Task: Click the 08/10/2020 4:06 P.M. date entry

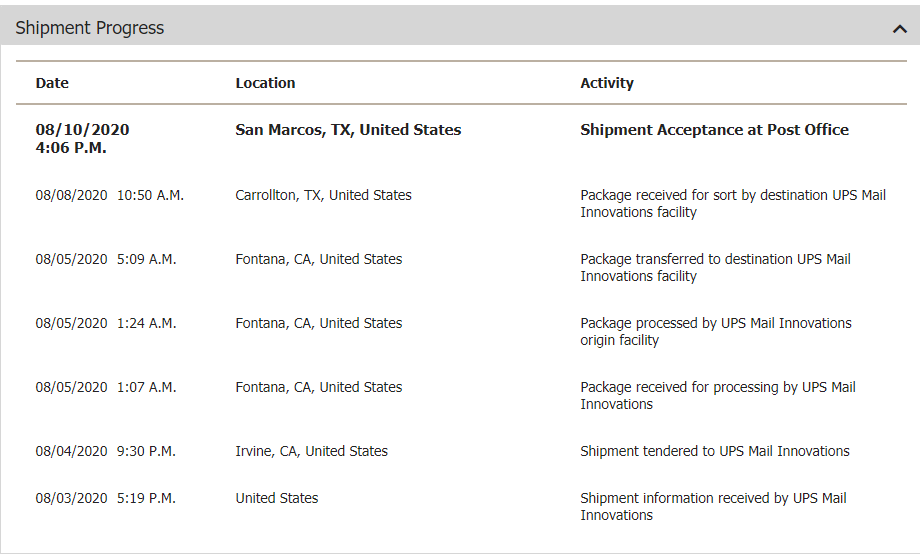Action: pos(82,138)
